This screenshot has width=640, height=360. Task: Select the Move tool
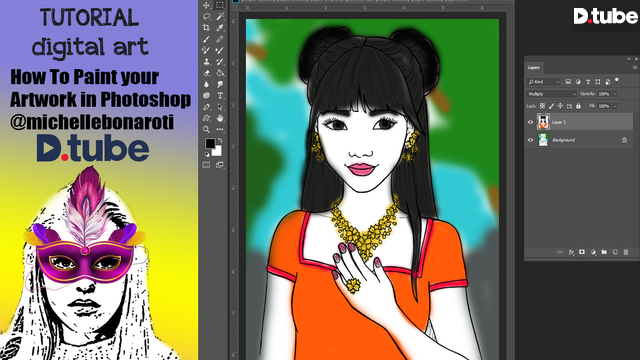click(207, 5)
